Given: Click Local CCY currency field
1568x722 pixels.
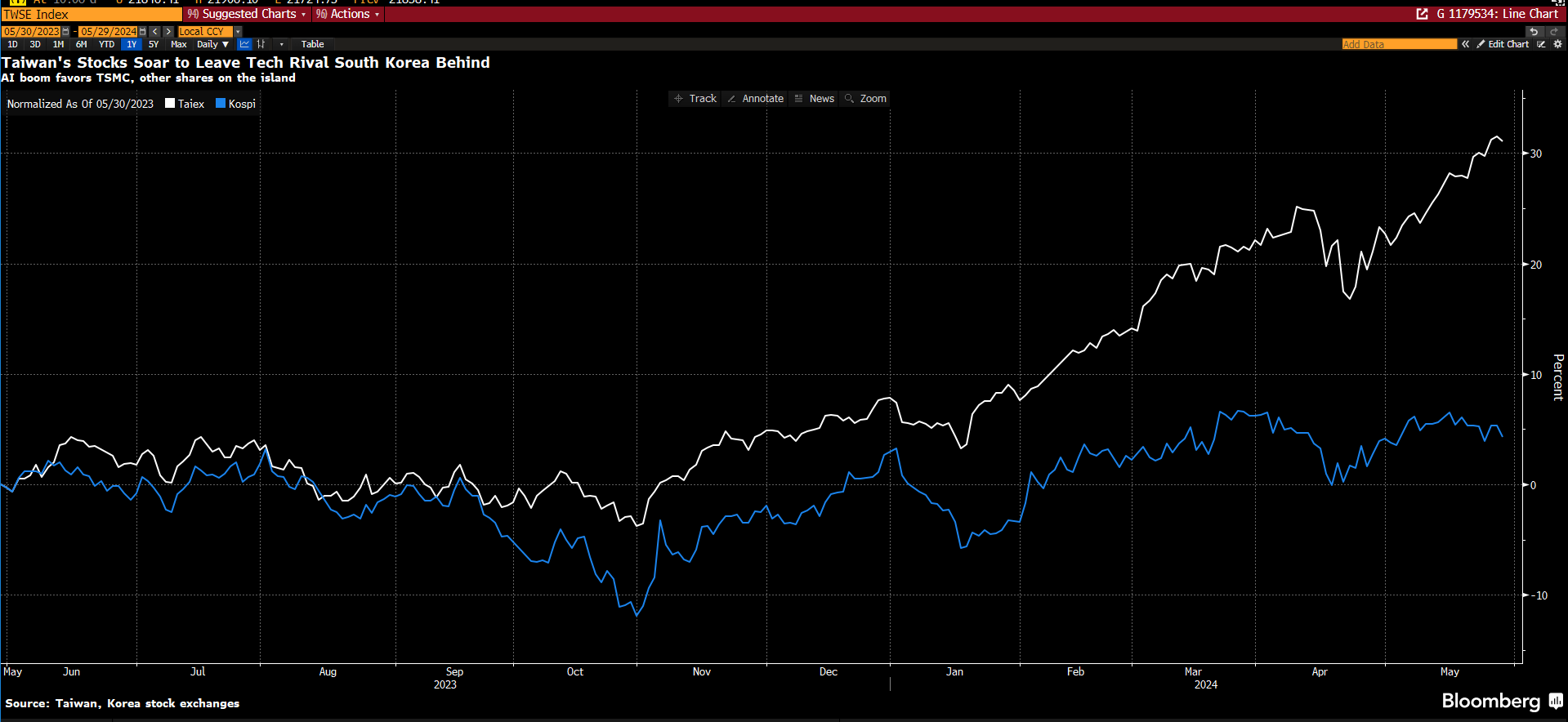Looking at the screenshot, I should pos(205,32).
